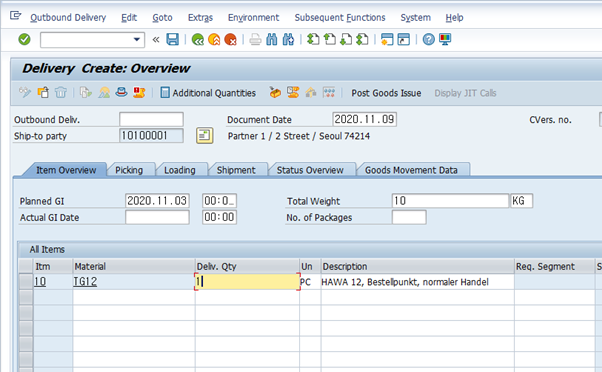This screenshot has width=602, height=372.
Task: Click the Create New Session icon
Action: [x=387, y=39]
